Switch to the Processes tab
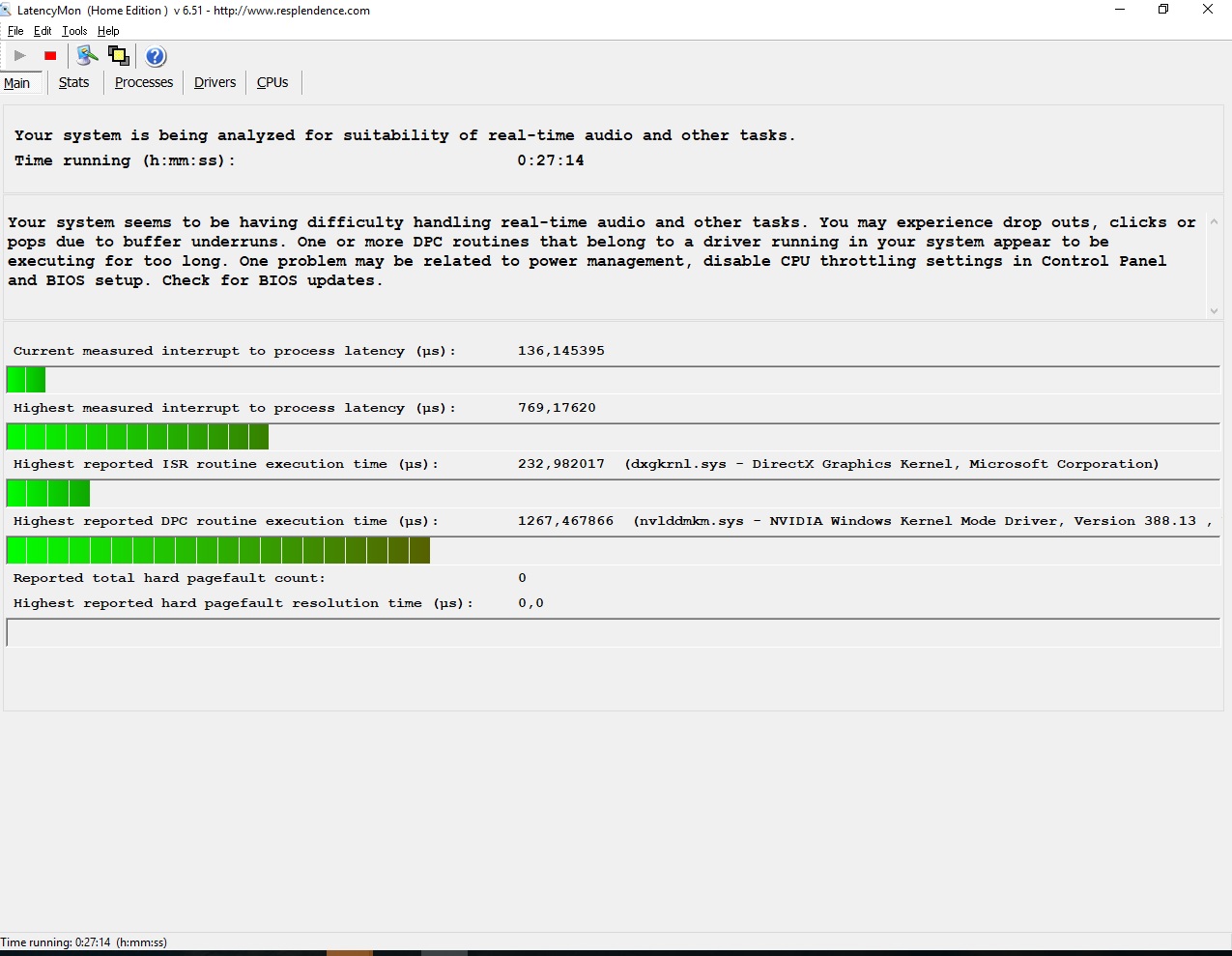 [144, 83]
